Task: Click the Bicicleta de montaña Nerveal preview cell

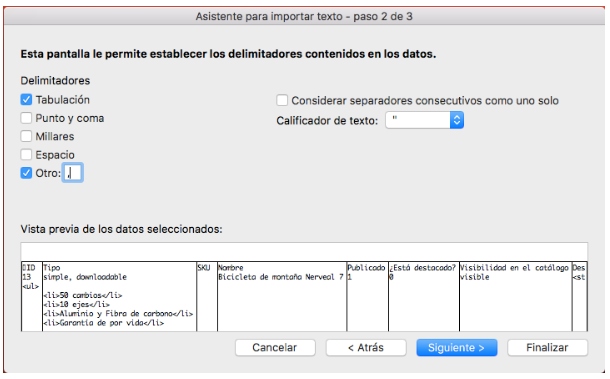Action: pyautogui.click(x=281, y=277)
